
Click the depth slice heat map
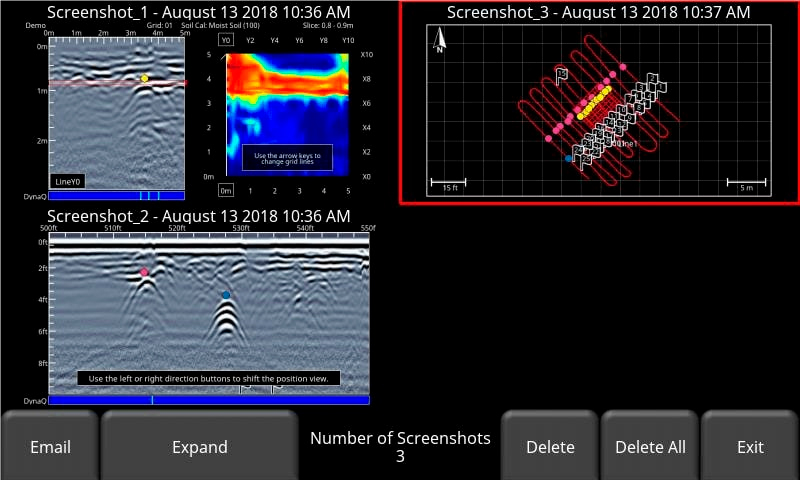286,115
